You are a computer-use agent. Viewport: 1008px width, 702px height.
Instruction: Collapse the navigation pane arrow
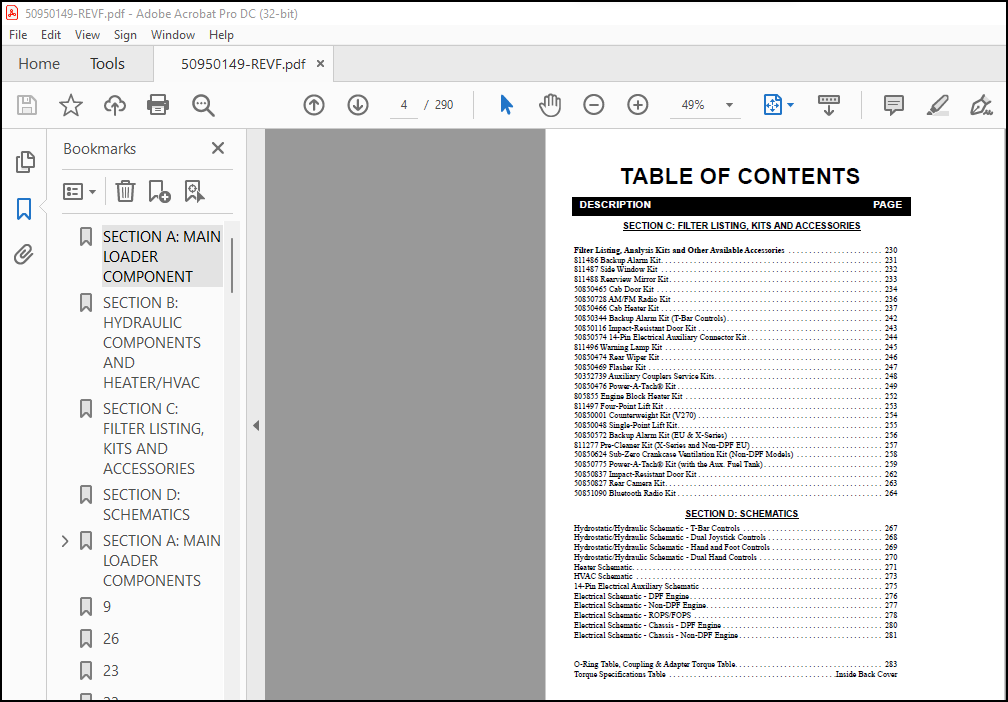click(256, 426)
